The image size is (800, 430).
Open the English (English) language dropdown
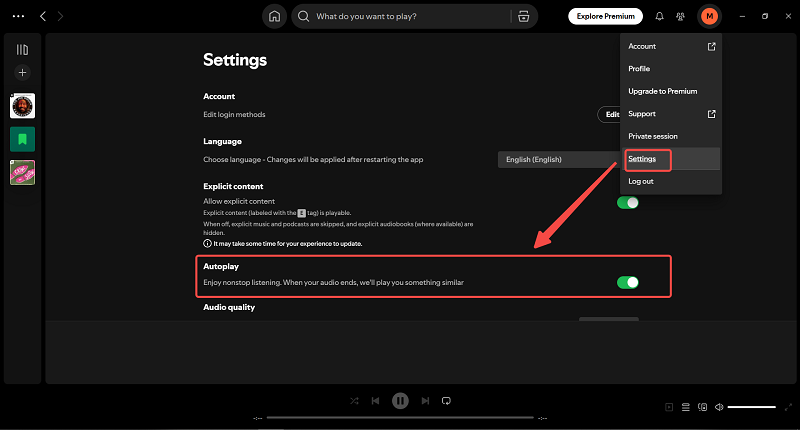(559, 160)
